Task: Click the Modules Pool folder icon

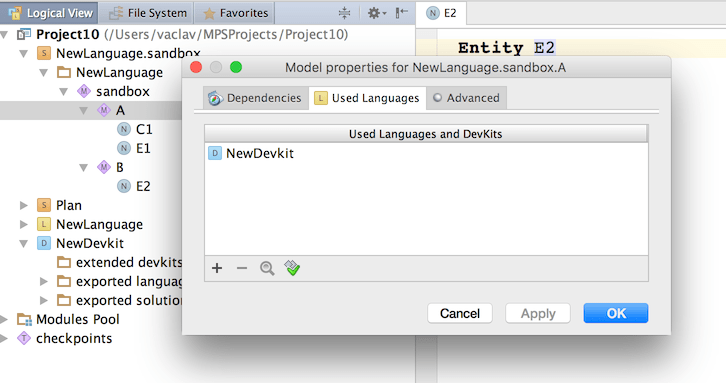Action: [24, 319]
